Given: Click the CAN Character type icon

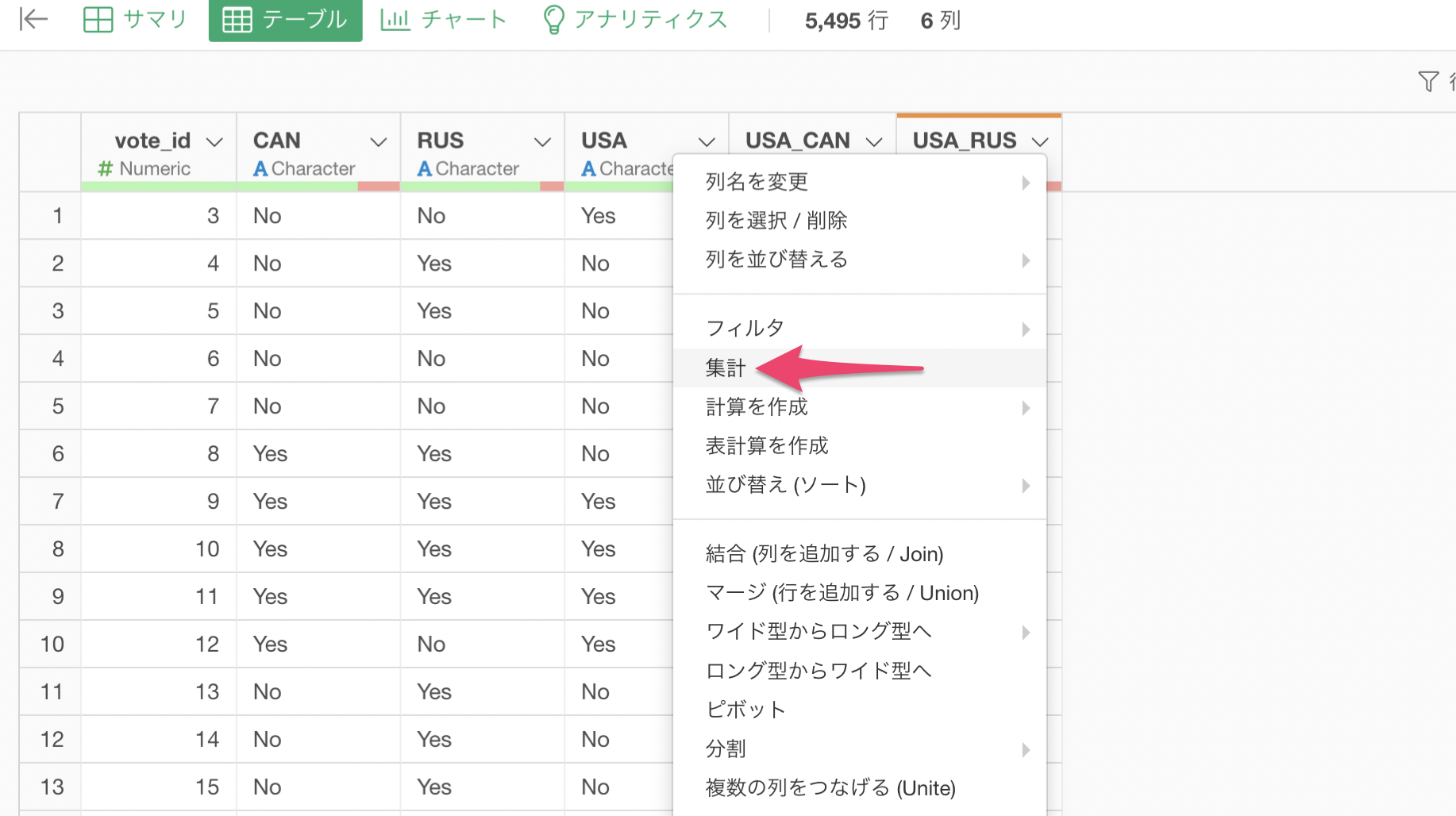Looking at the screenshot, I should (x=260, y=169).
